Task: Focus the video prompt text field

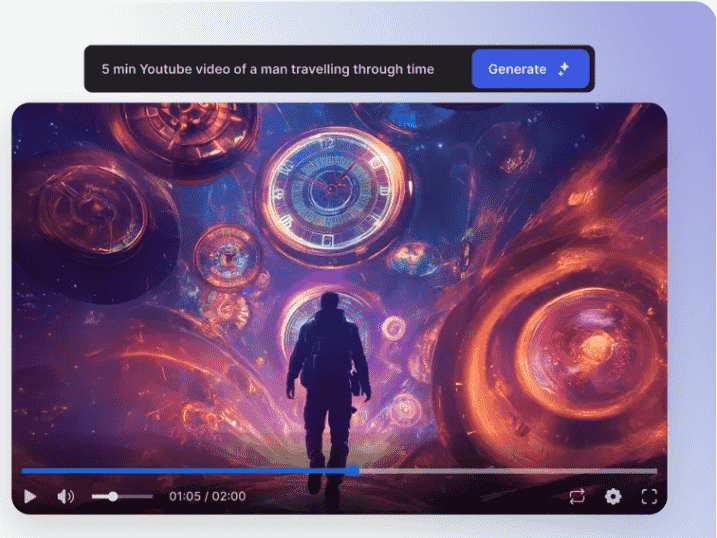Action: [x=268, y=70]
